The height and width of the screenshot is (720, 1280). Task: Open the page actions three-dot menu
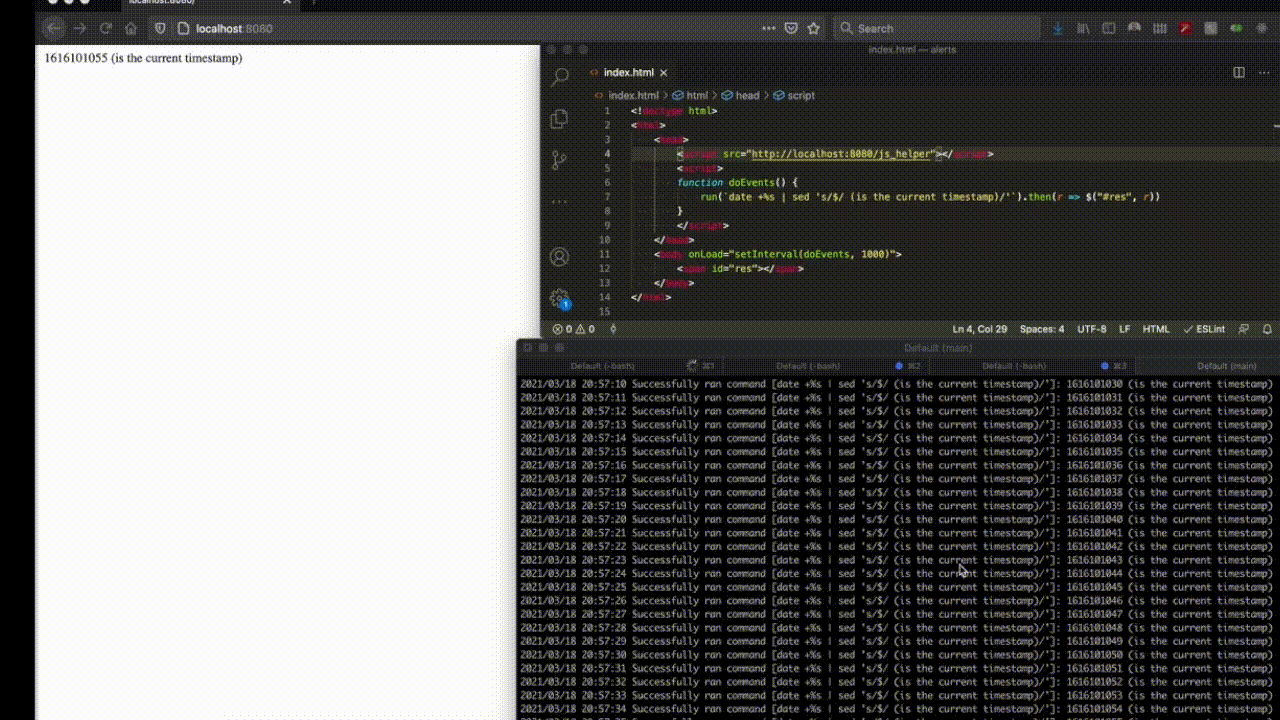click(768, 28)
